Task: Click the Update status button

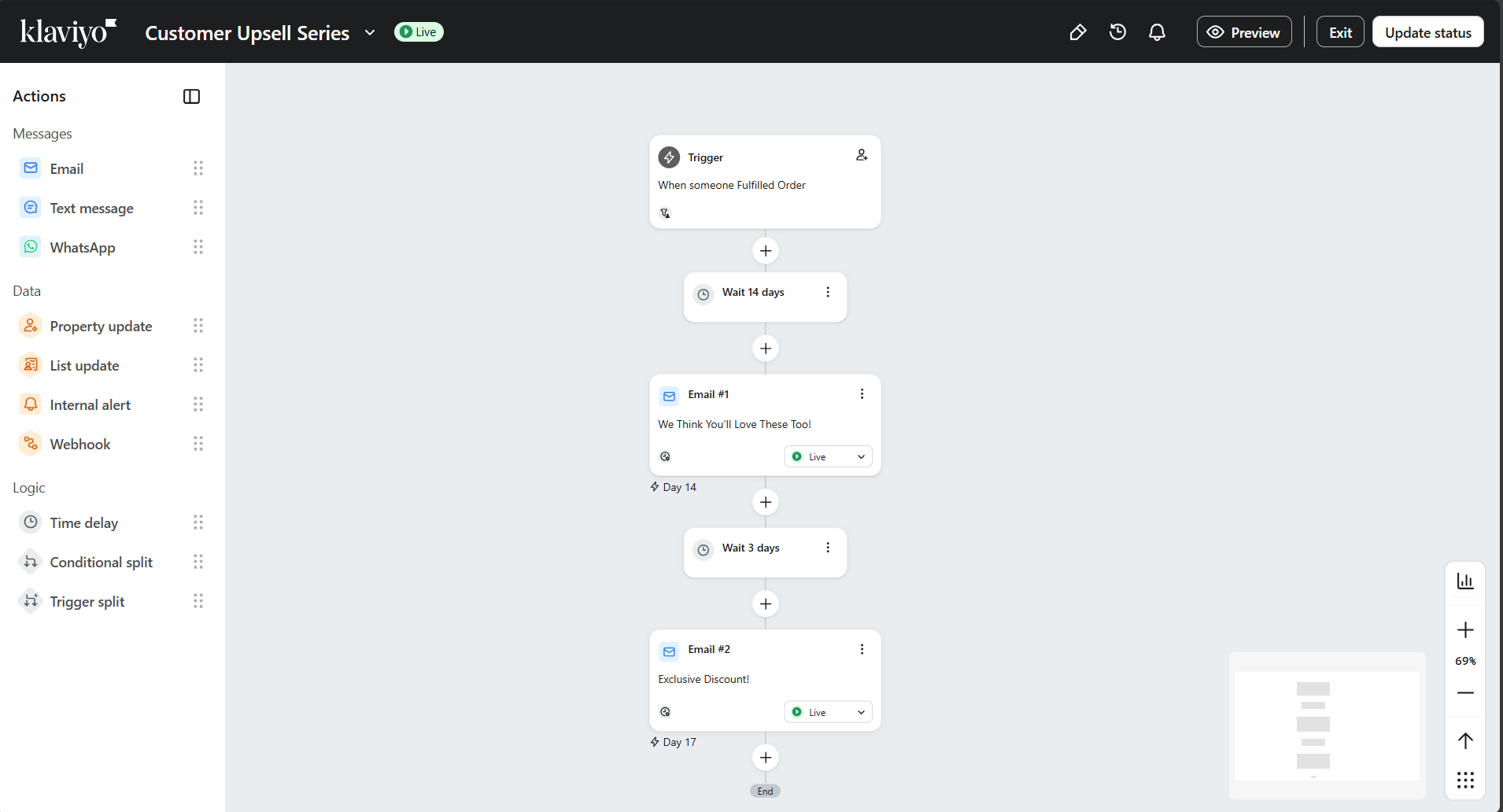Action: [x=1427, y=31]
